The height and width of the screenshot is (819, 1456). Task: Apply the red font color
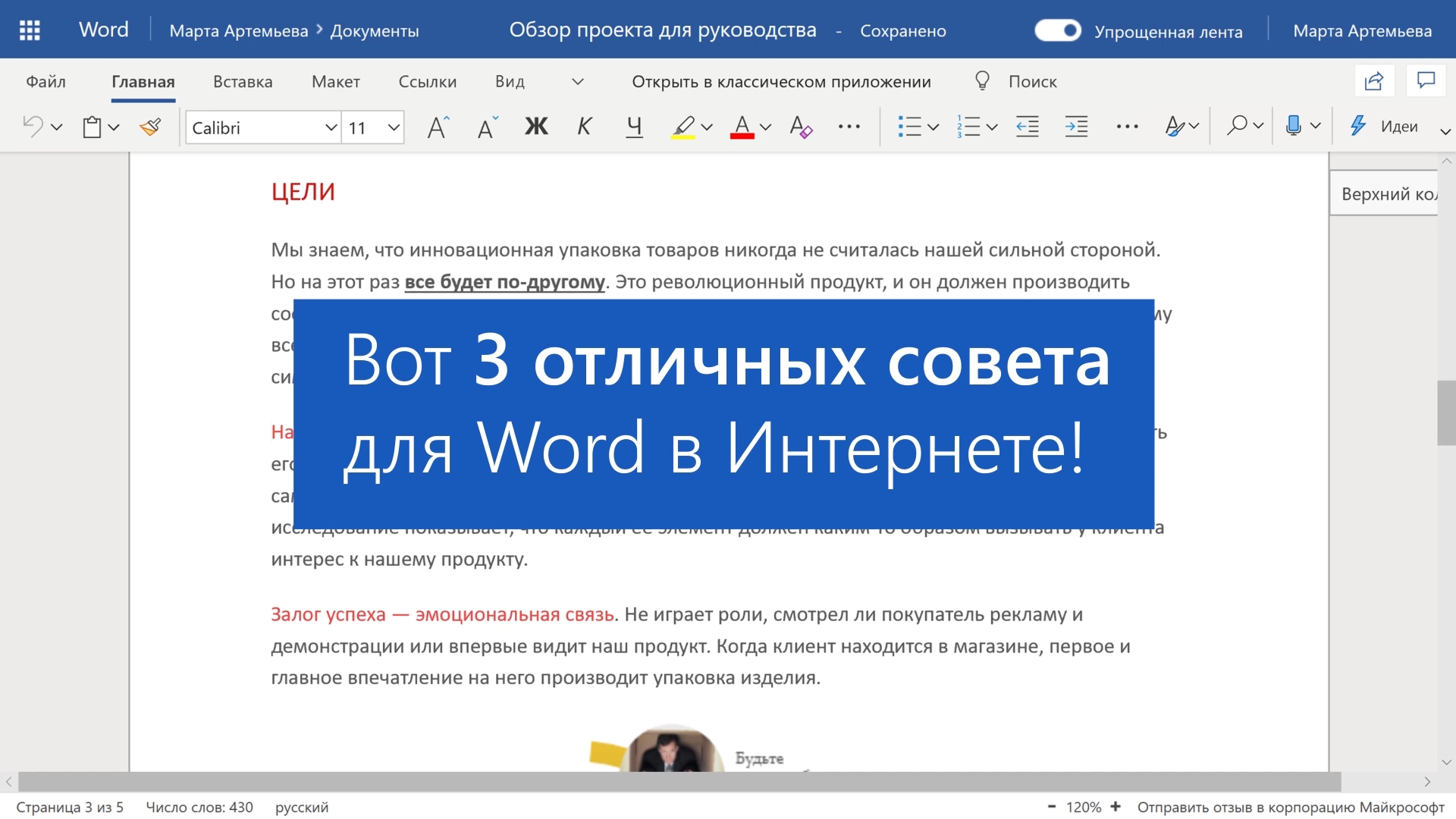742,127
